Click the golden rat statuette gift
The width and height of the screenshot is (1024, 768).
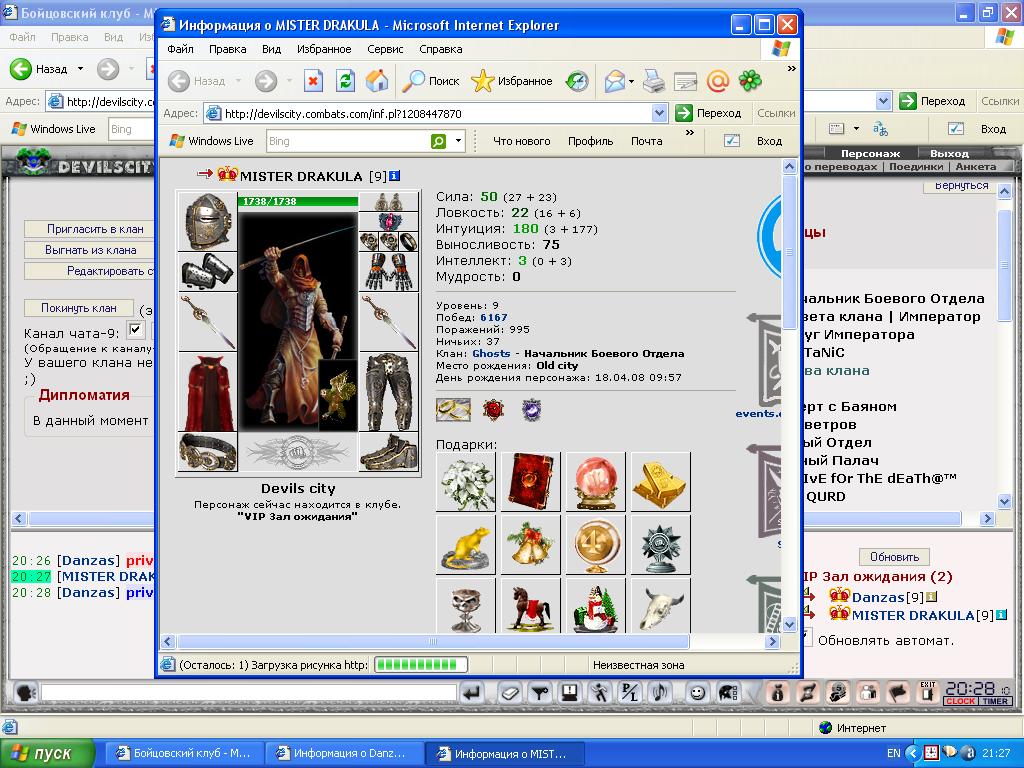pos(466,545)
